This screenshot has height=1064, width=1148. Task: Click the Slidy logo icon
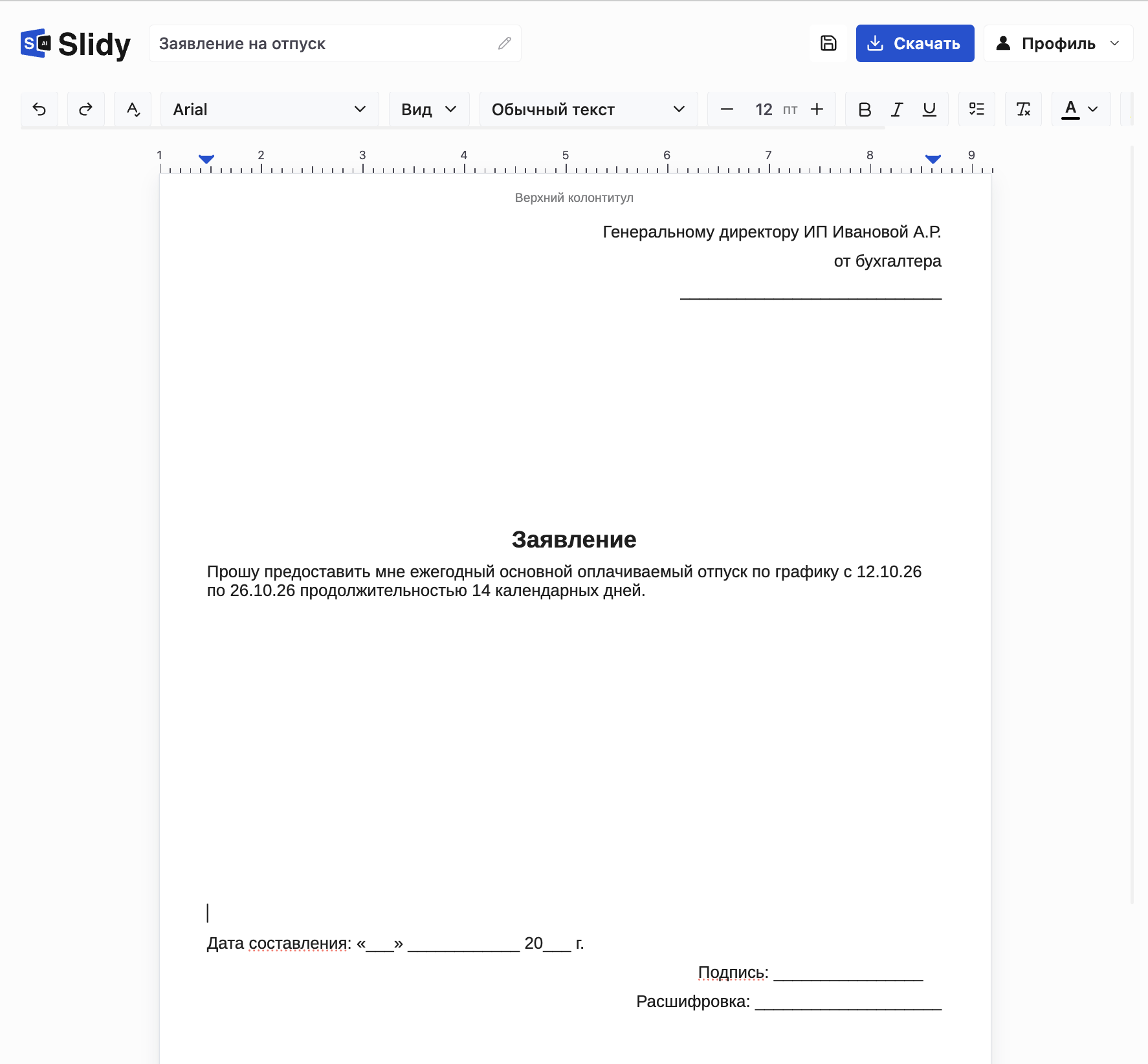pos(36,43)
